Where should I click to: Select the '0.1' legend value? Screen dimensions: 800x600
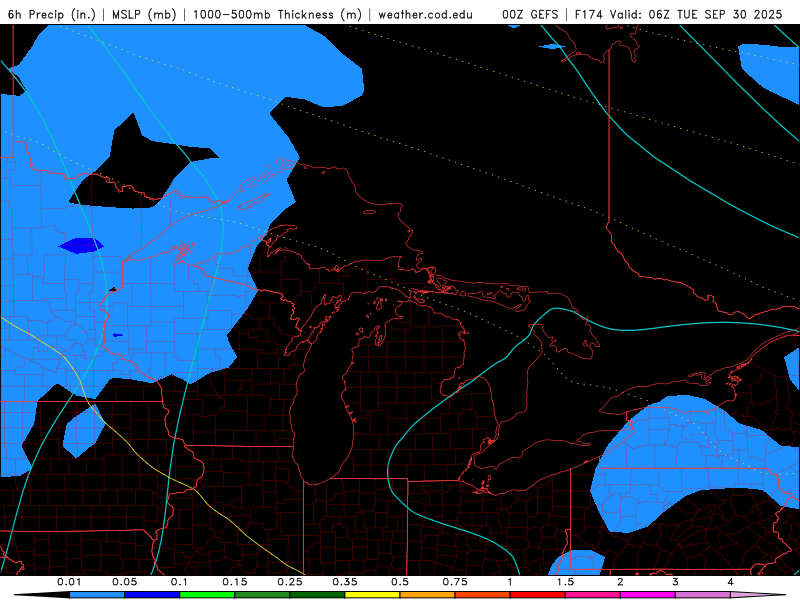coord(179,582)
